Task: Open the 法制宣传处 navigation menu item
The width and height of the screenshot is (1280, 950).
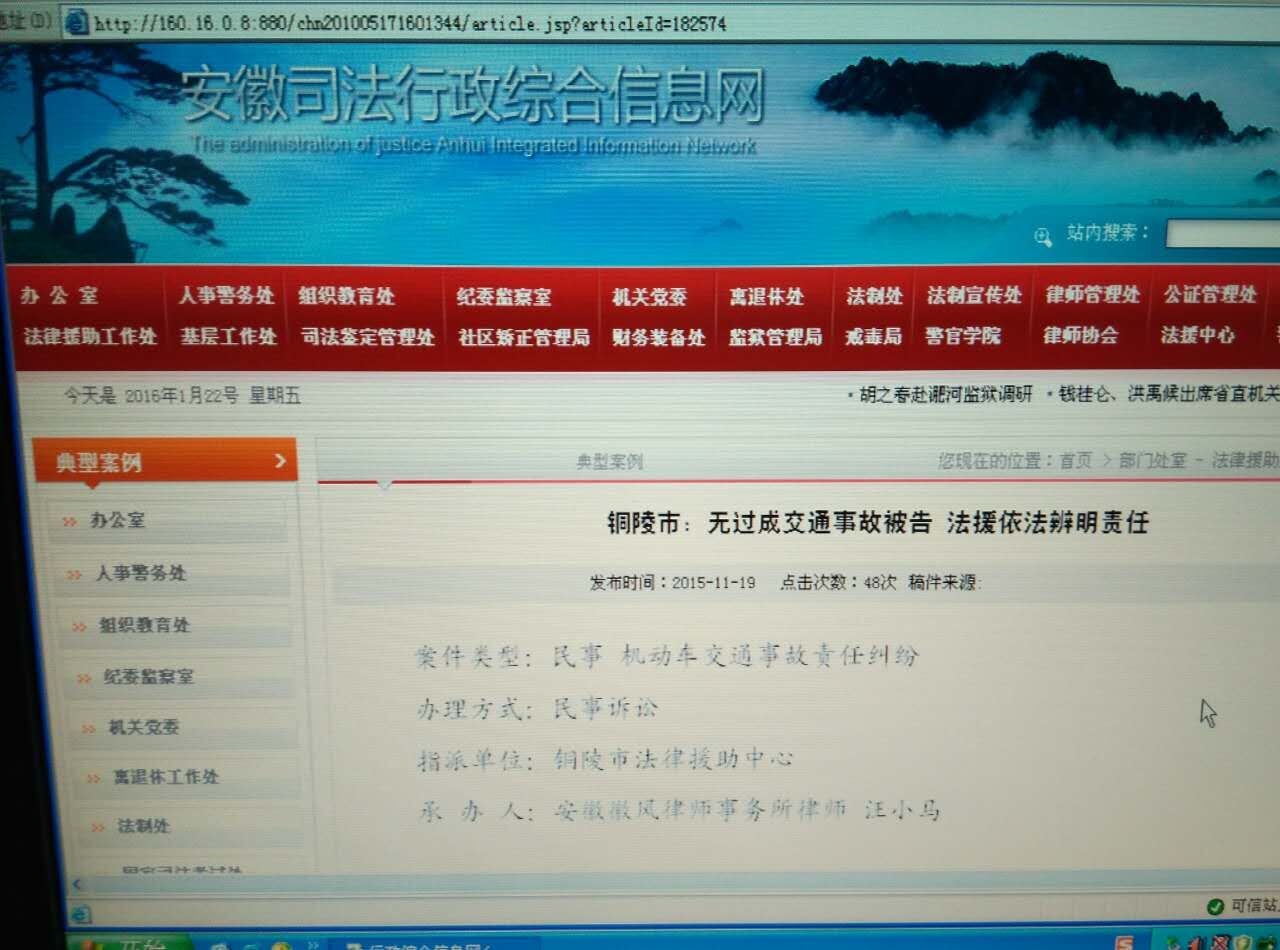Action: click(x=973, y=295)
